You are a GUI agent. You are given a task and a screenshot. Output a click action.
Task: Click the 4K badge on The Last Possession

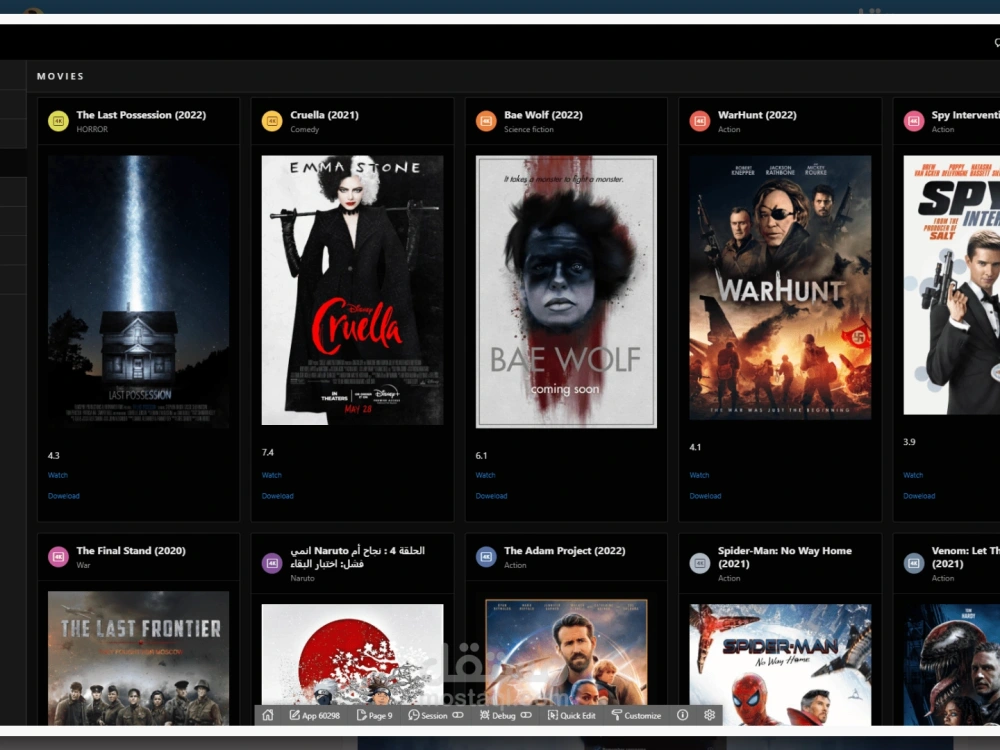pyautogui.click(x=58, y=121)
